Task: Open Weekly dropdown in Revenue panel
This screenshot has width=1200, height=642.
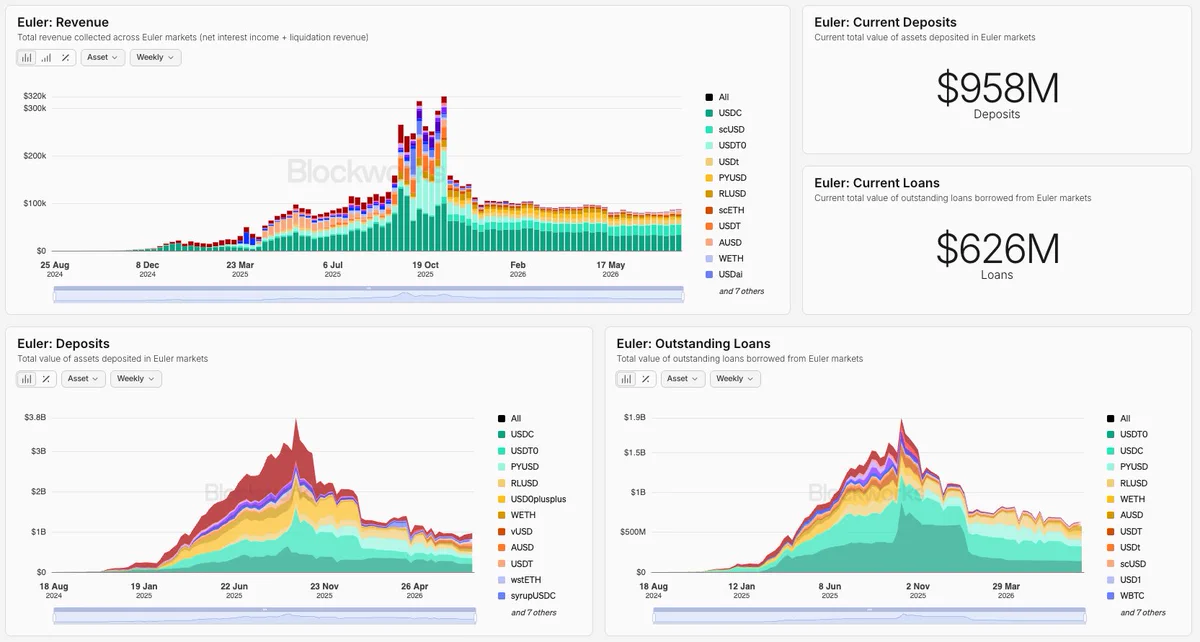Action: 155,58
